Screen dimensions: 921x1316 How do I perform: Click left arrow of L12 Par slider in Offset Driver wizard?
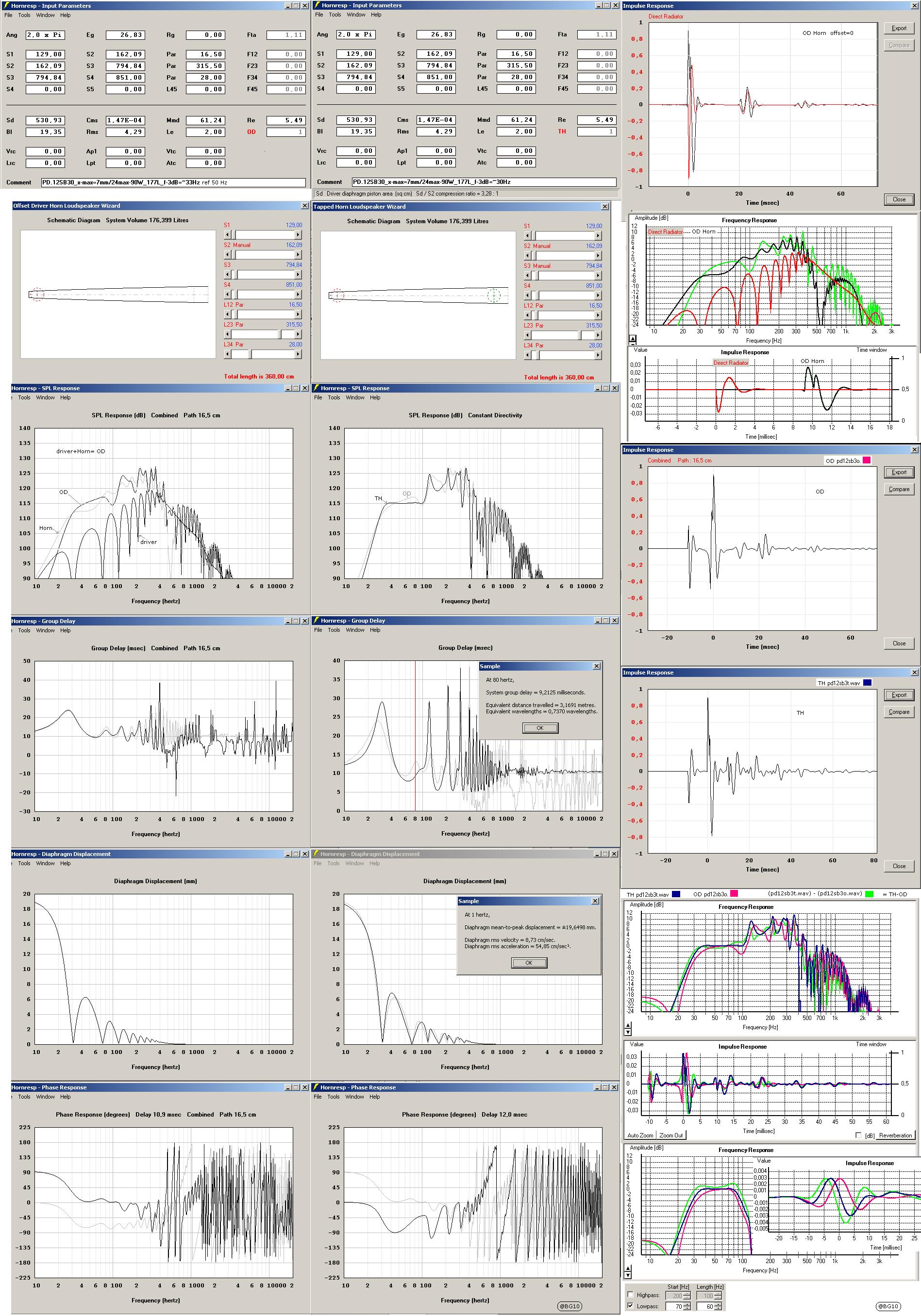click(227, 314)
